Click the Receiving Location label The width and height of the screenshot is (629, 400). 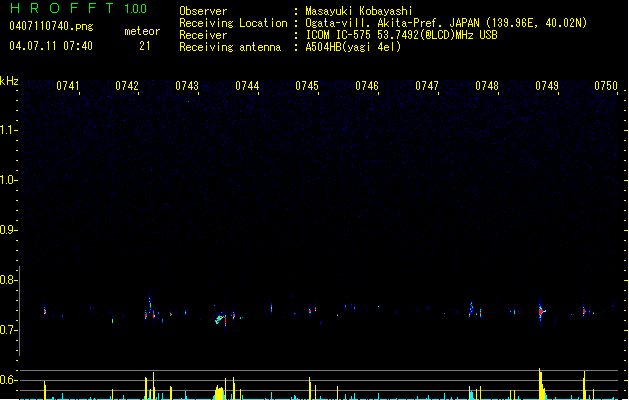(233, 23)
